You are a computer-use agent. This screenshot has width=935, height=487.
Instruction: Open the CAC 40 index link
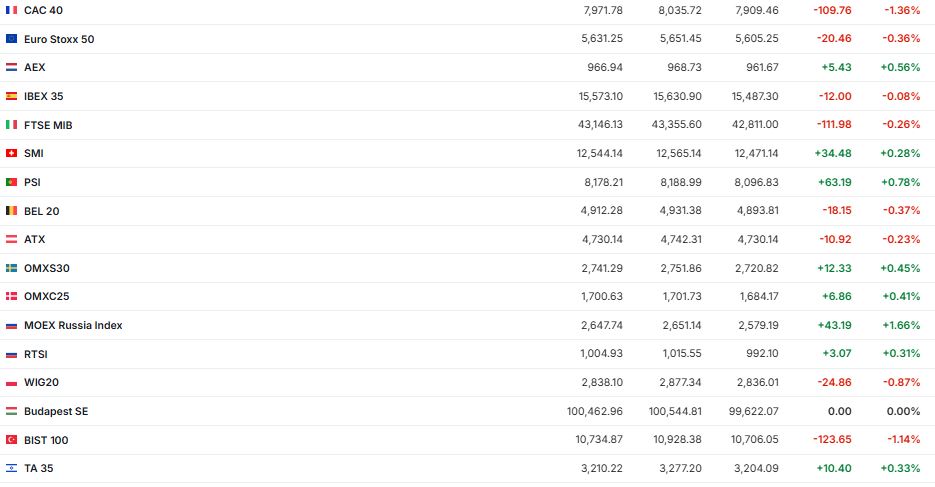pos(42,10)
